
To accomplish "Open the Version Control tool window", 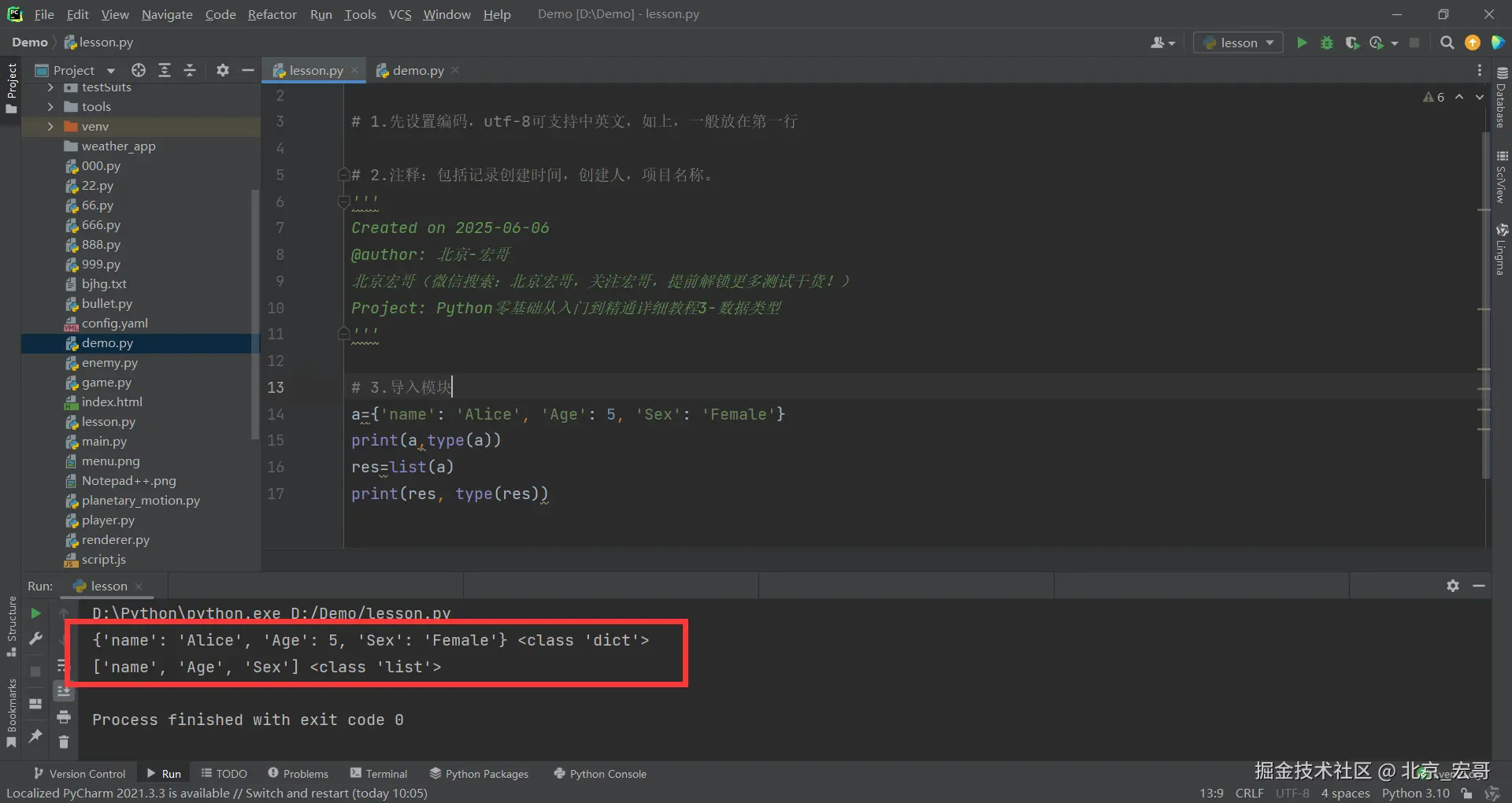I will point(79,774).
